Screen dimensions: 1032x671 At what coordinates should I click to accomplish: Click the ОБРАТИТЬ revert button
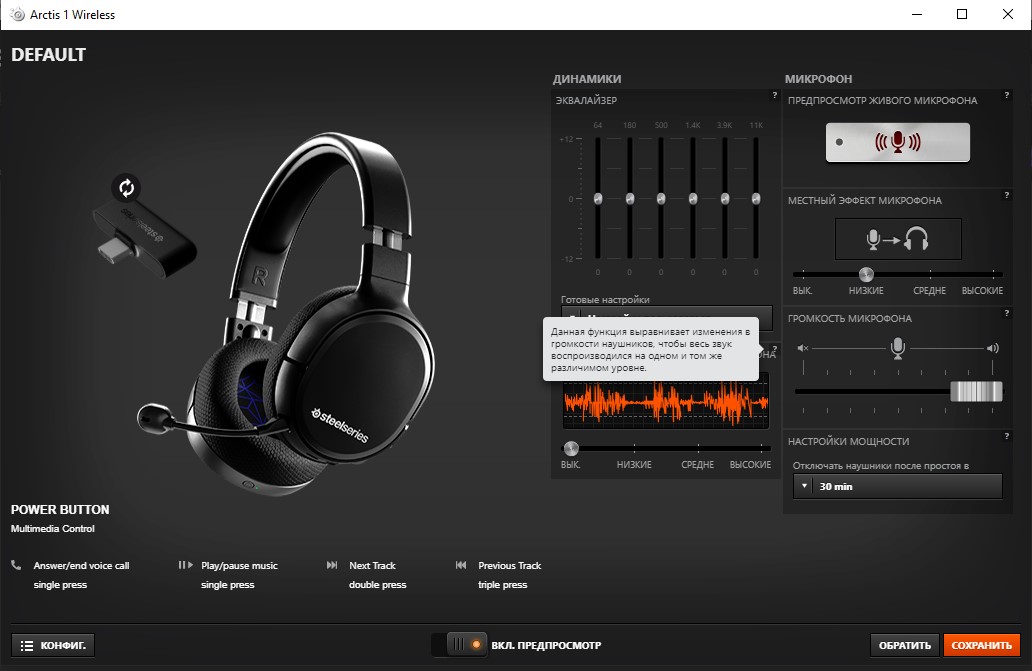(904, 645)
